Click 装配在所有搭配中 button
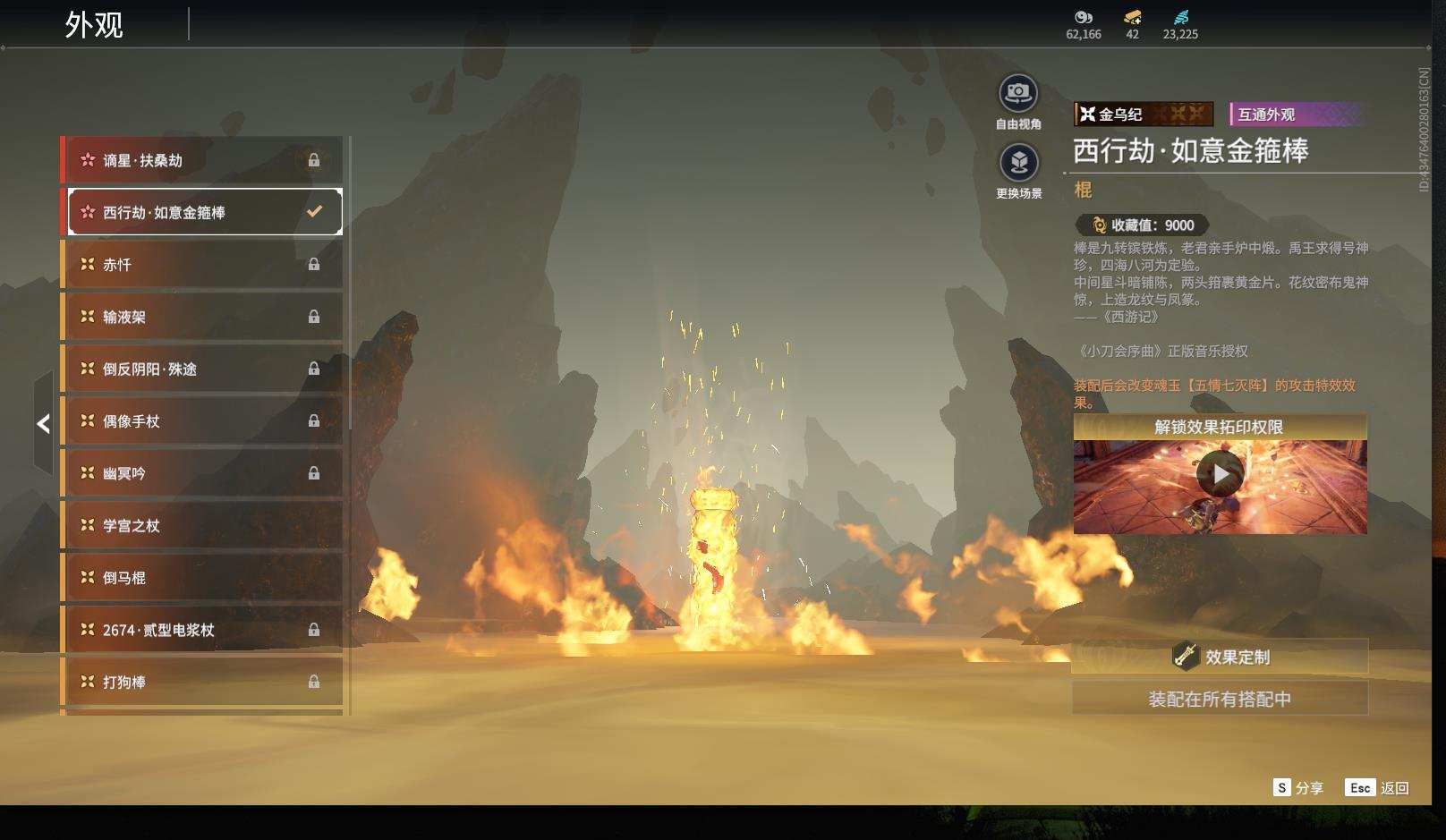 point(1220,699)
